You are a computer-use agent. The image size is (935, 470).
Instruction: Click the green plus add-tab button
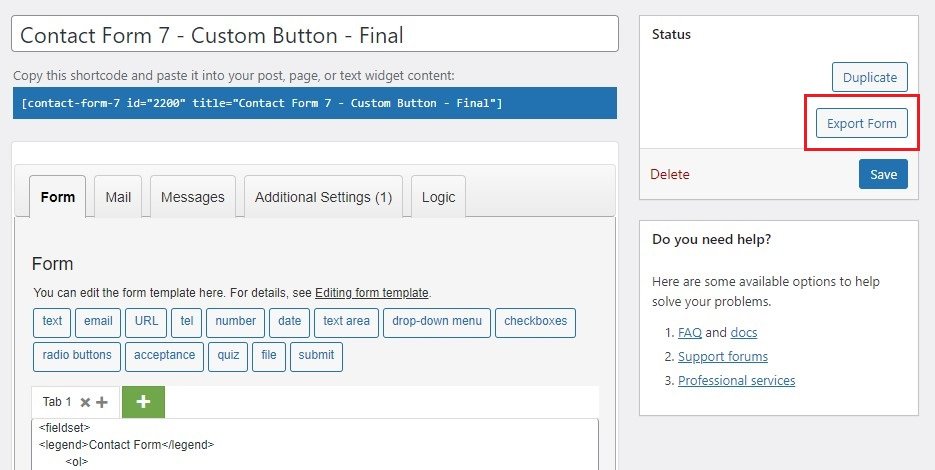click(143, 402)
